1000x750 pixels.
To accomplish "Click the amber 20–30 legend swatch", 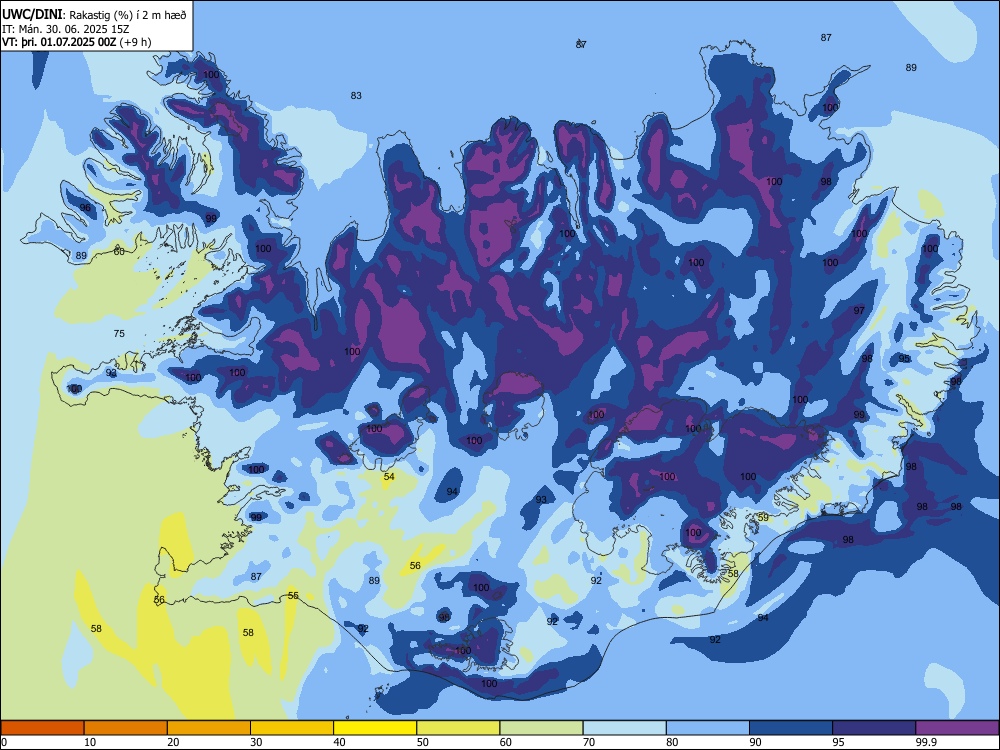I will pos(209,728).
